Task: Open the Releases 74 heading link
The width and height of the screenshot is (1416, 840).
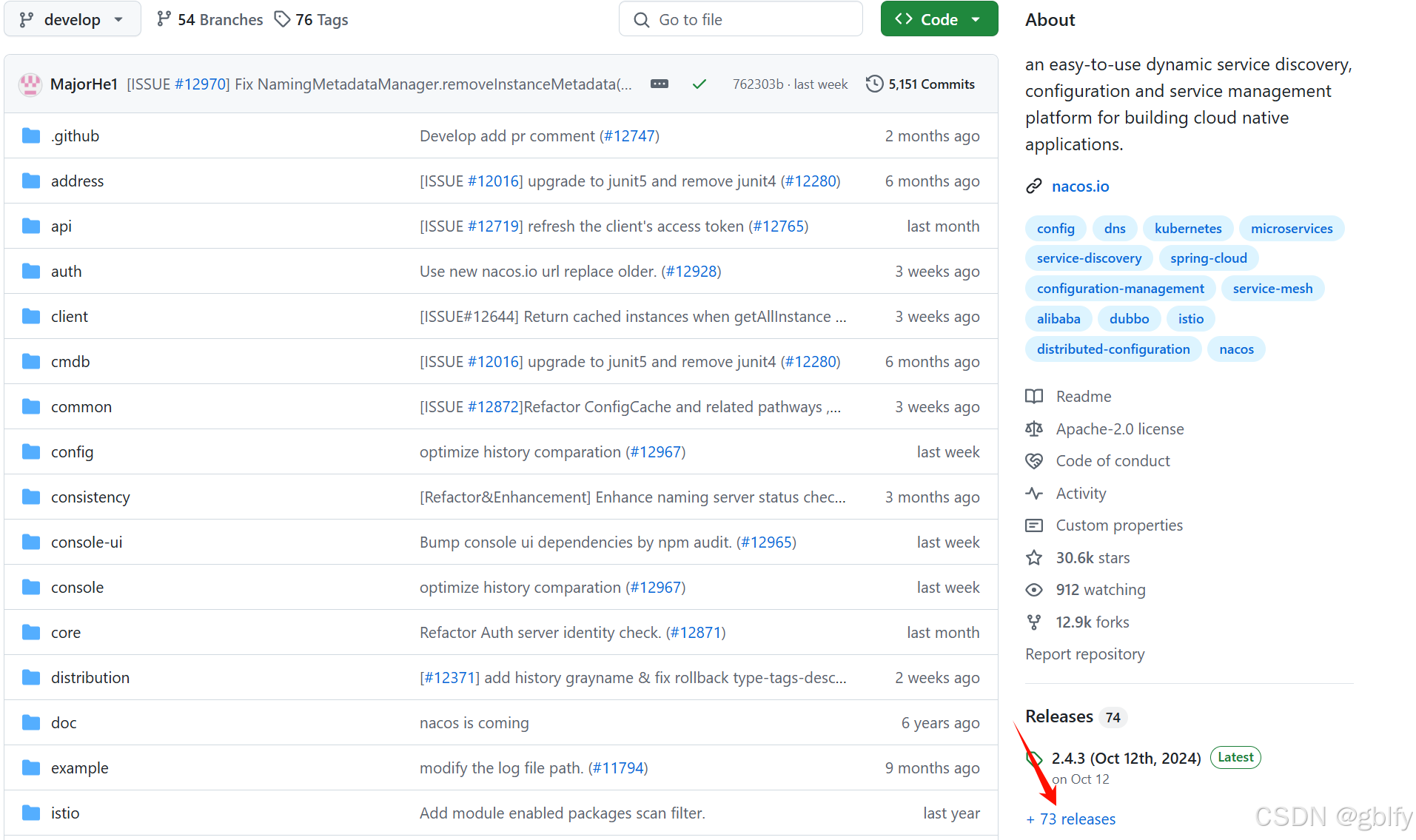Action: tap(1076, 716)
